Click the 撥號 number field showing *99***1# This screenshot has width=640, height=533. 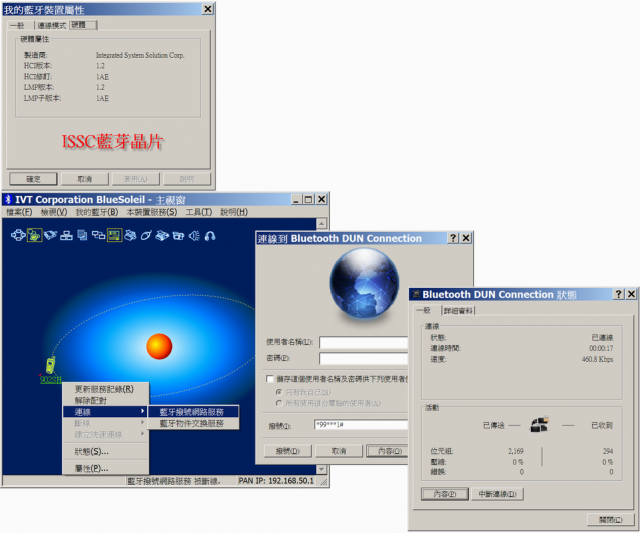(x=361, y=425)
